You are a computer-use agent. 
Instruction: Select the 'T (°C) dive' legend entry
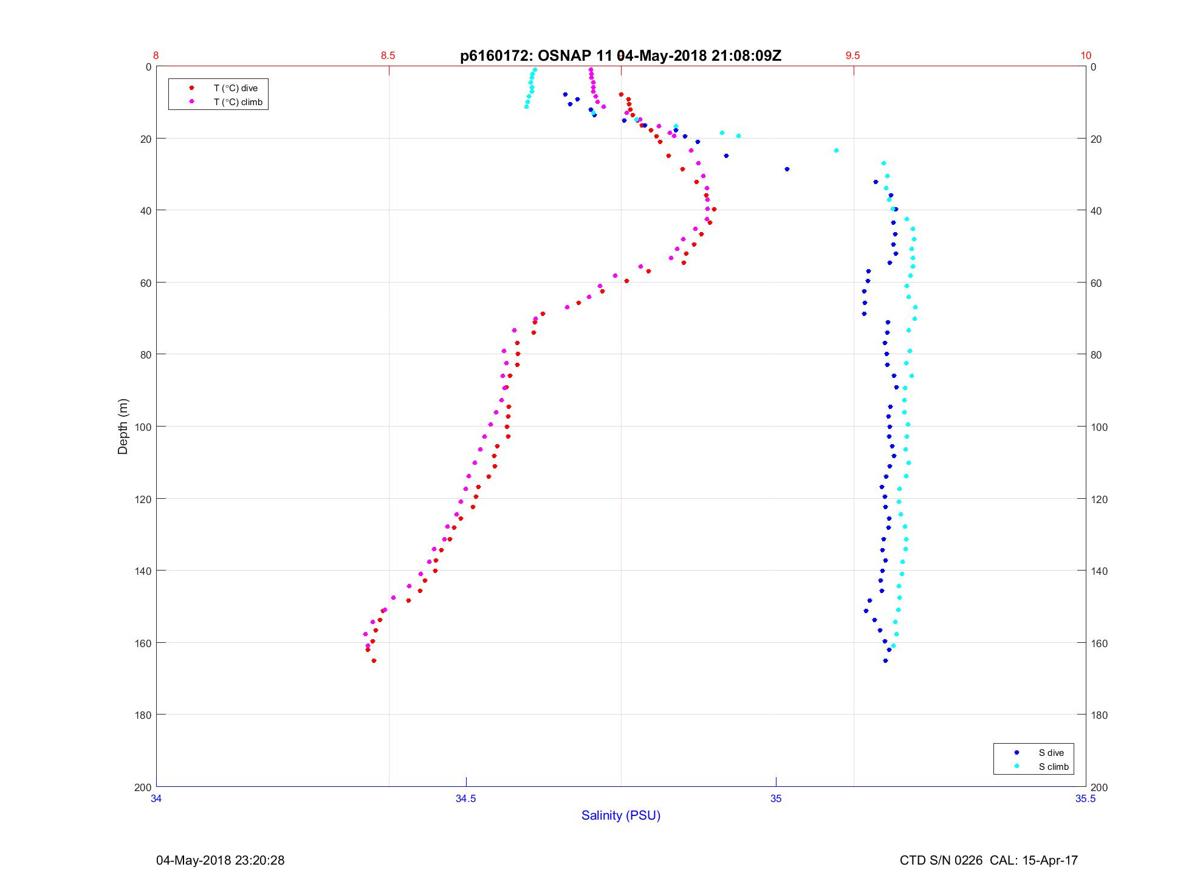tap(235, 88)
